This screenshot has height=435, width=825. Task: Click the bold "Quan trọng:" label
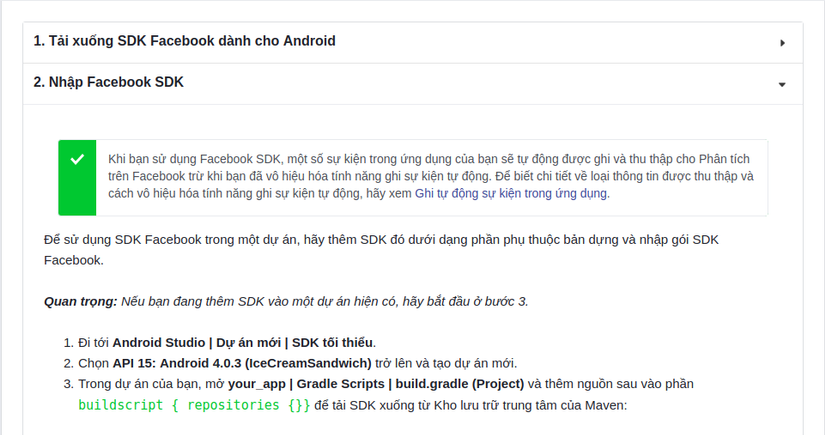click(81, 301)
